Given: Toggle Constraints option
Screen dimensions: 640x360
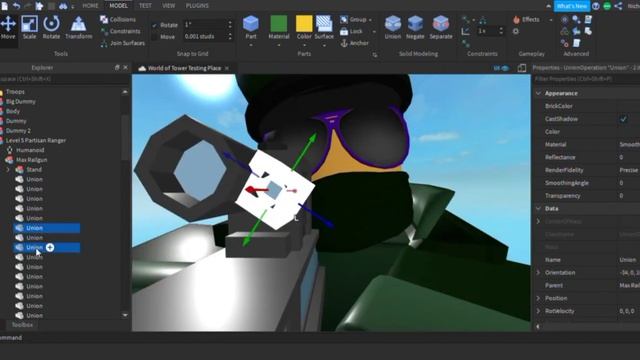Looking at the screenshot, I should click(120, 31).
